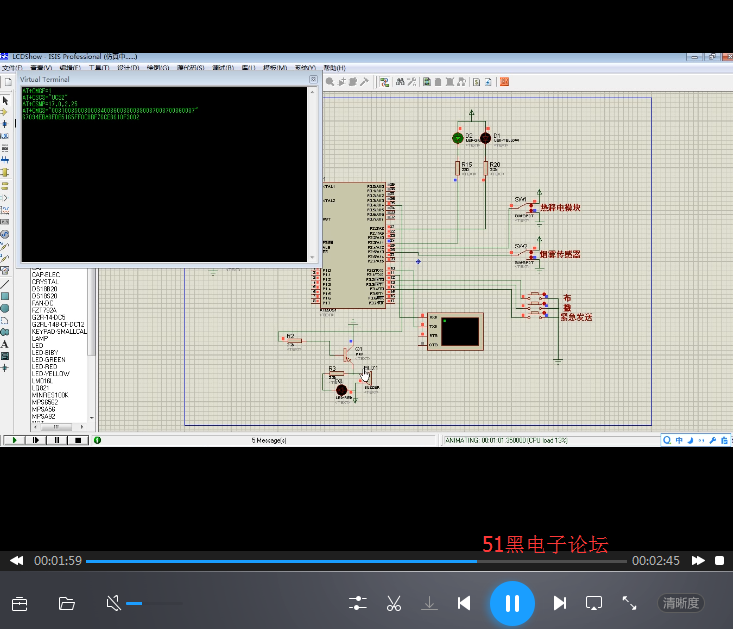Toggle fullscreen with the expand arrows icon

pyautogui.click(x=629, y=603)
